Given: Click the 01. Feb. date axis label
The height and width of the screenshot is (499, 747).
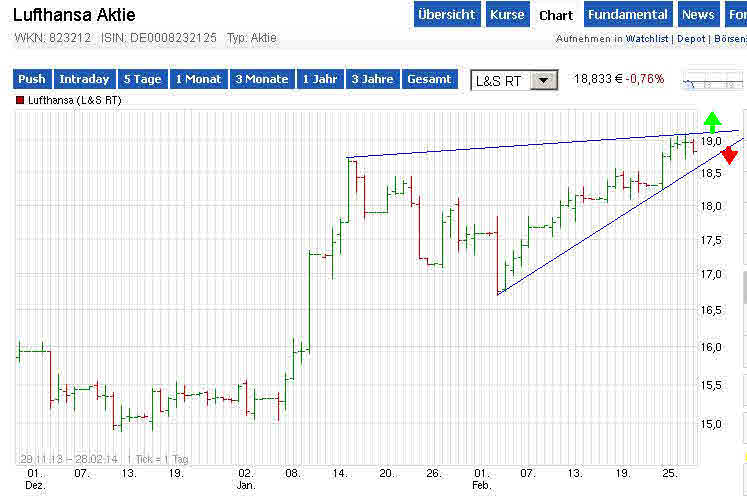Looking at the screenshot, I should click(x=481, y=479).
